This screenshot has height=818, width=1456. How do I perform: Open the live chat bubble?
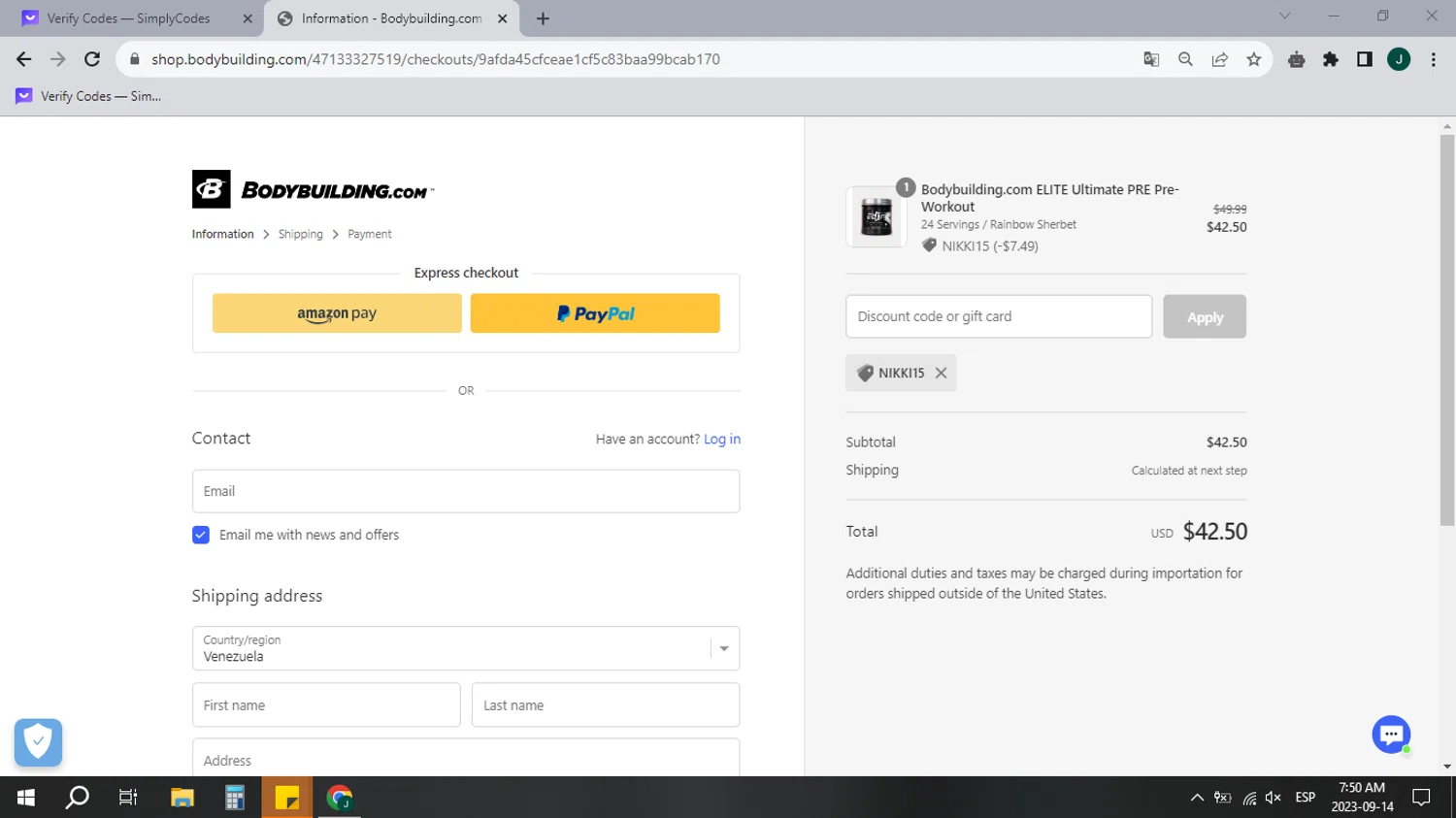tap(1391, 735)
